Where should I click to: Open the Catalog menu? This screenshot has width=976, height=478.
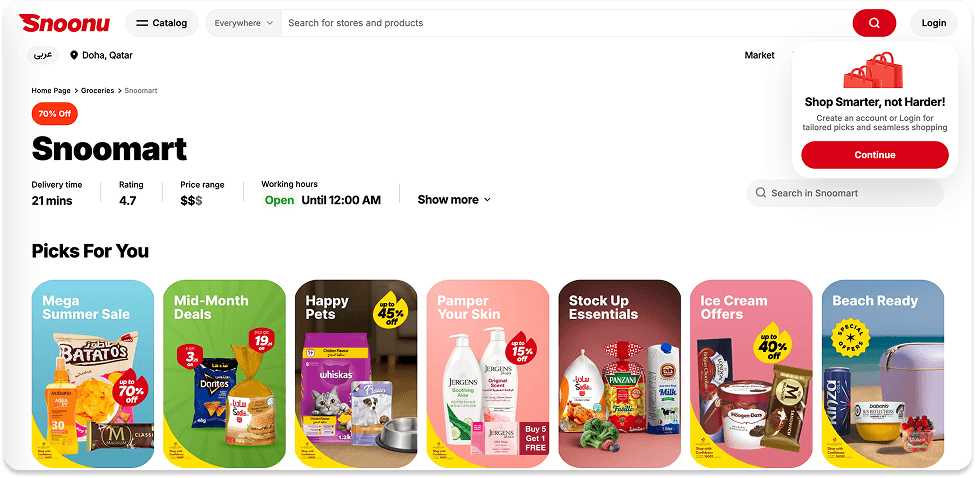click(x=162, y=23)
